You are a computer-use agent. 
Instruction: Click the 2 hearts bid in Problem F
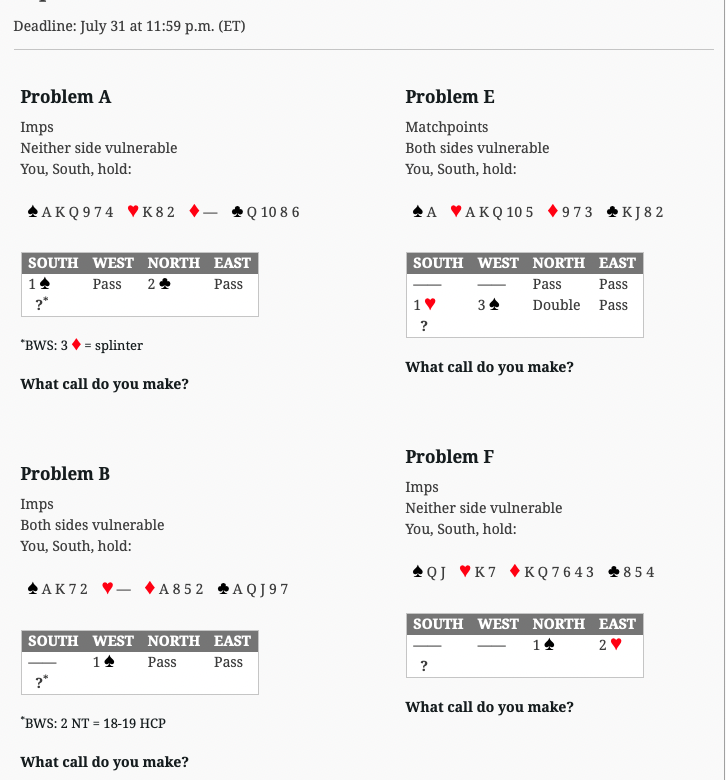[610, 645]
